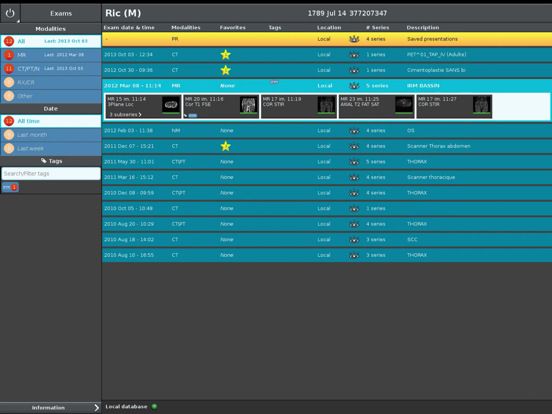Select the RX/CR modality filter

point(51,82)
